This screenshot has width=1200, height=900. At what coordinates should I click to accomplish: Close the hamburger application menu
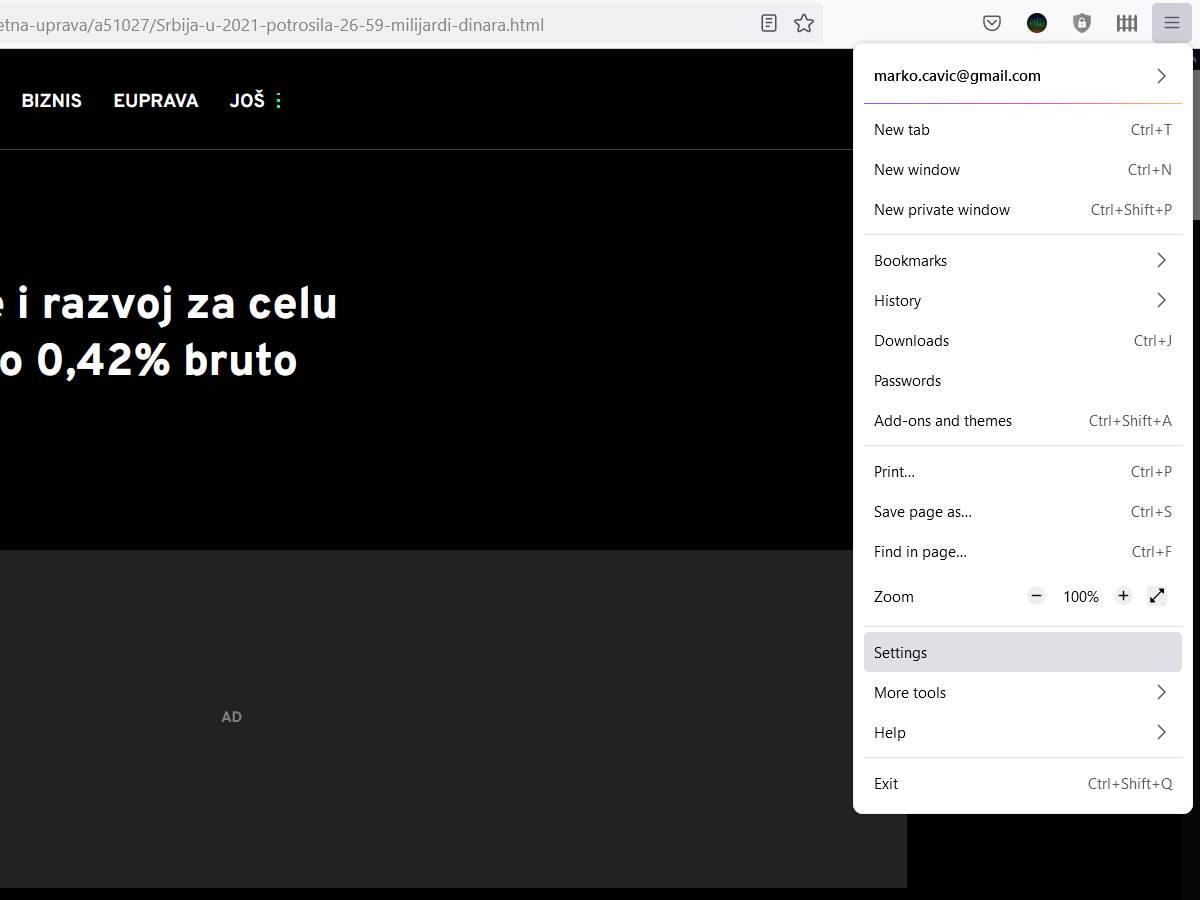1171,22
